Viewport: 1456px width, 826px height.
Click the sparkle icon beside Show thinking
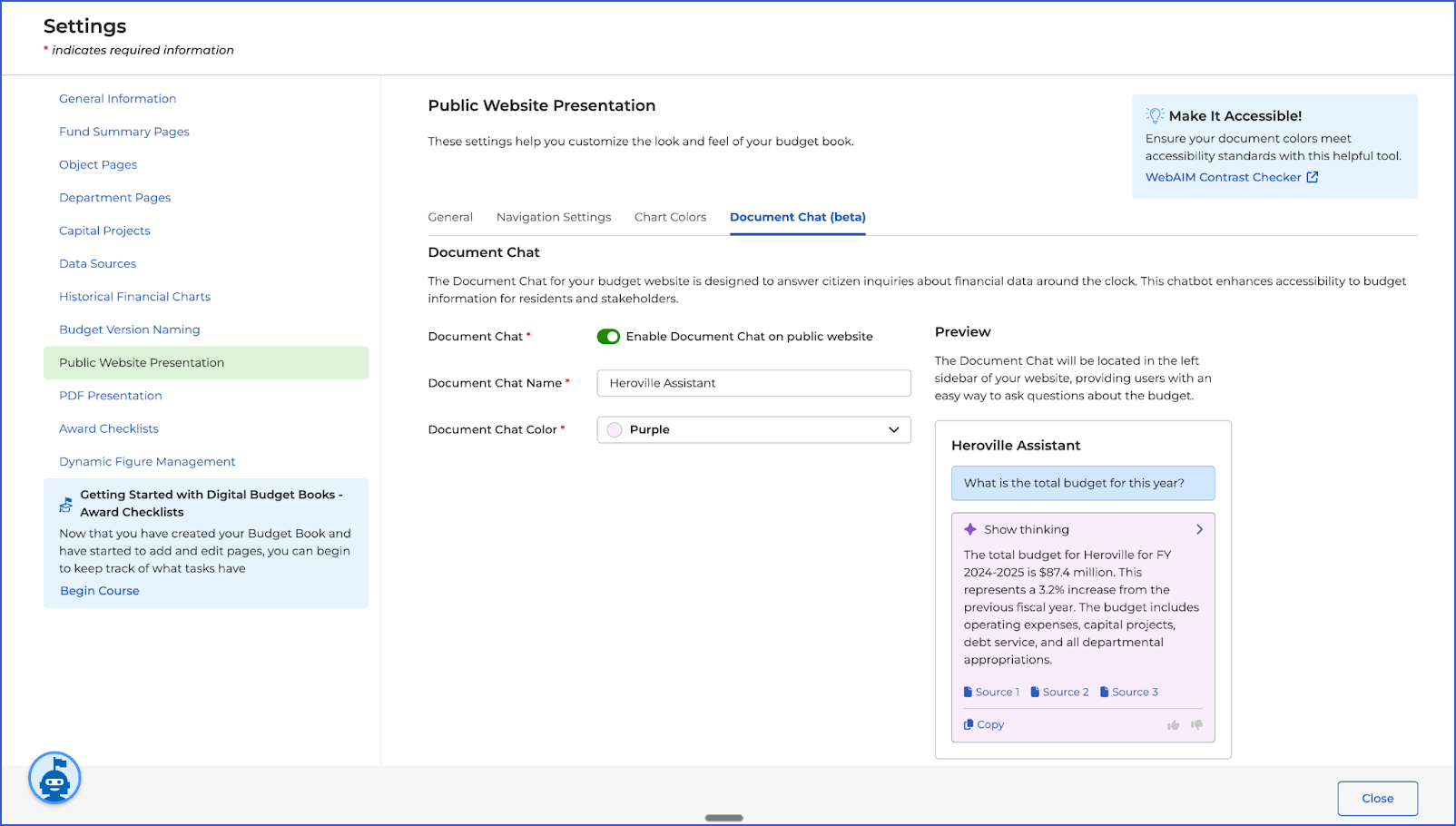click(970, 529)
